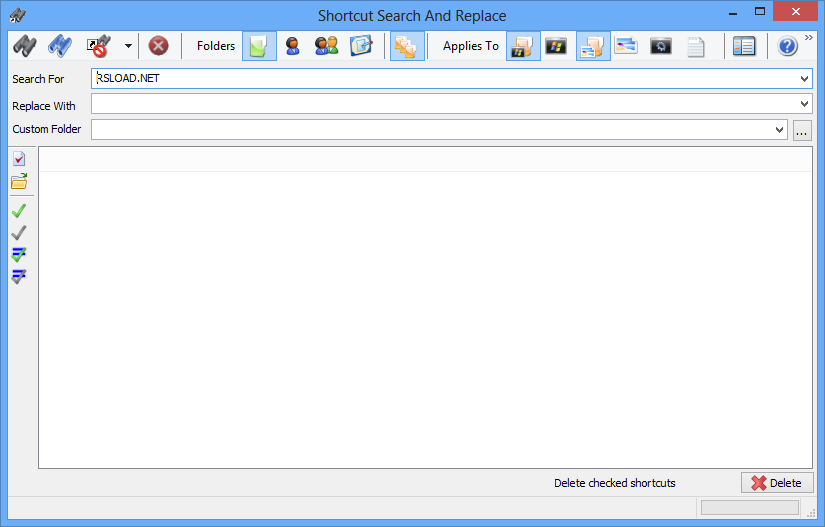Click the gray binoculars search icon
The image size is (825, 527).
pyautogui.click(x=24, y=46)
